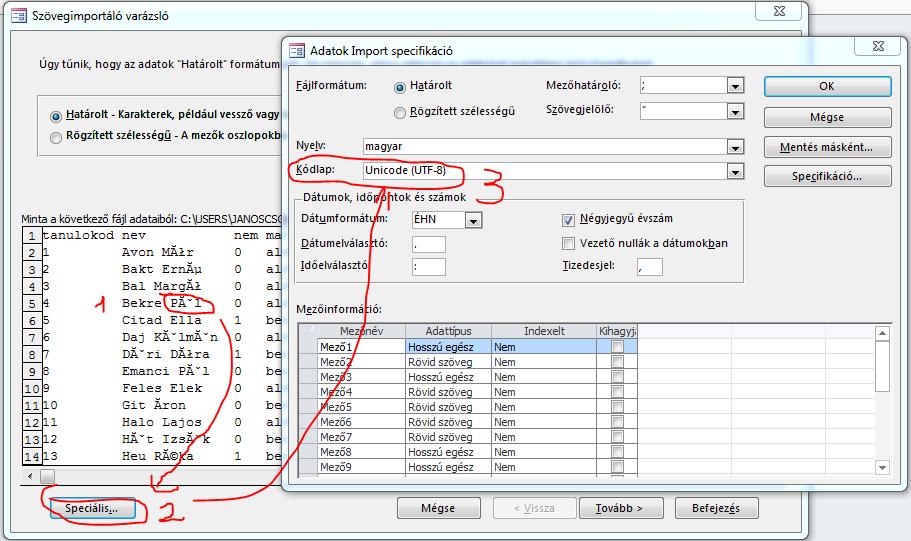This screenshot has width=911, height=541.
Task: Click the tanulokod header in preview
Action: click(78, 235)
